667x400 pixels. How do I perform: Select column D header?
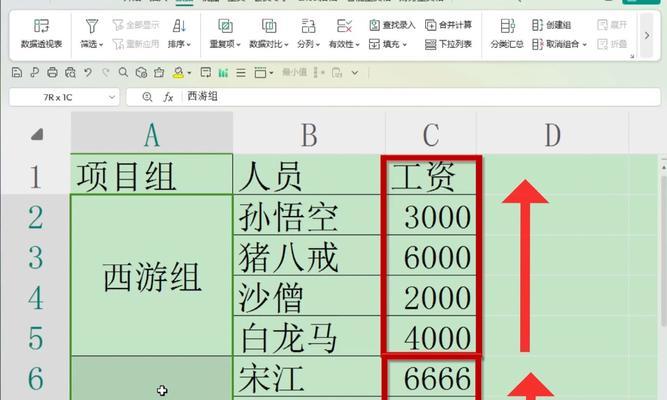(x=553, y=134)
